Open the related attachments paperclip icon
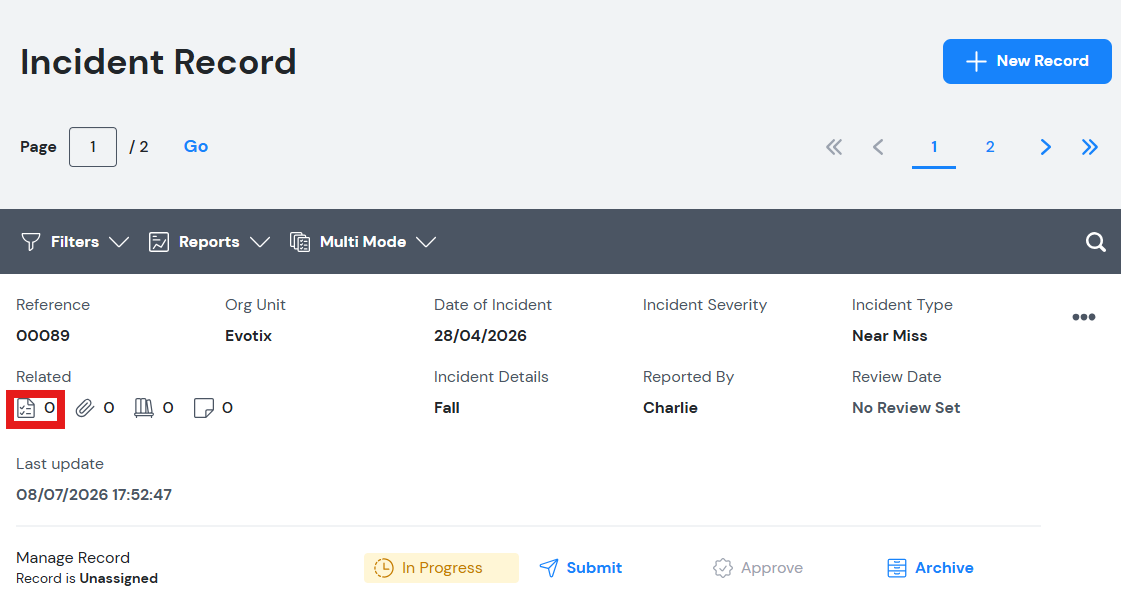The width and height of the screenshot is (1121, 603). pyautogui.click(x=85, y=408)
